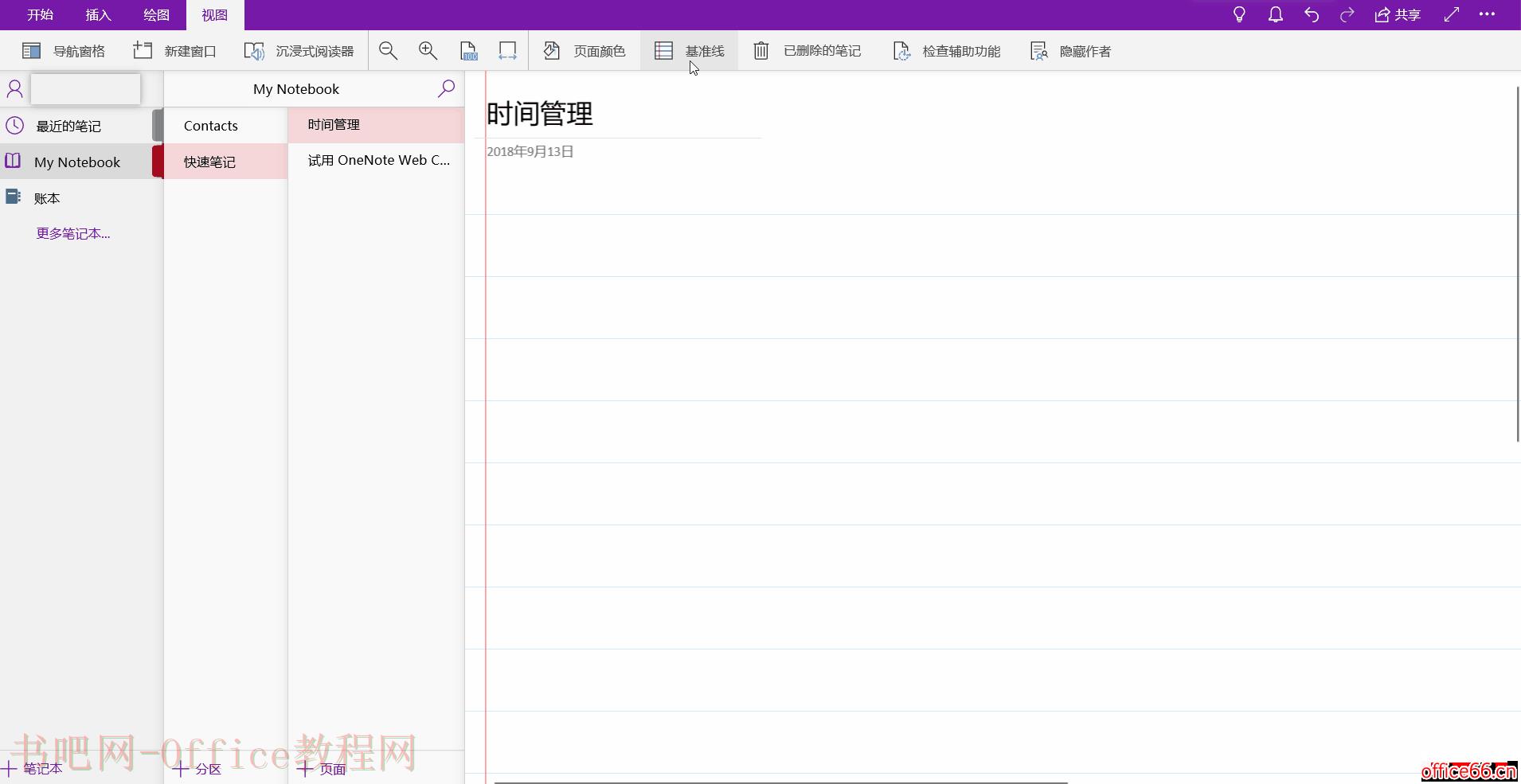The height and width of the screenshot is (784, 1521).
Task: Click the undo arrow icon
Action: coord(1312,14)
